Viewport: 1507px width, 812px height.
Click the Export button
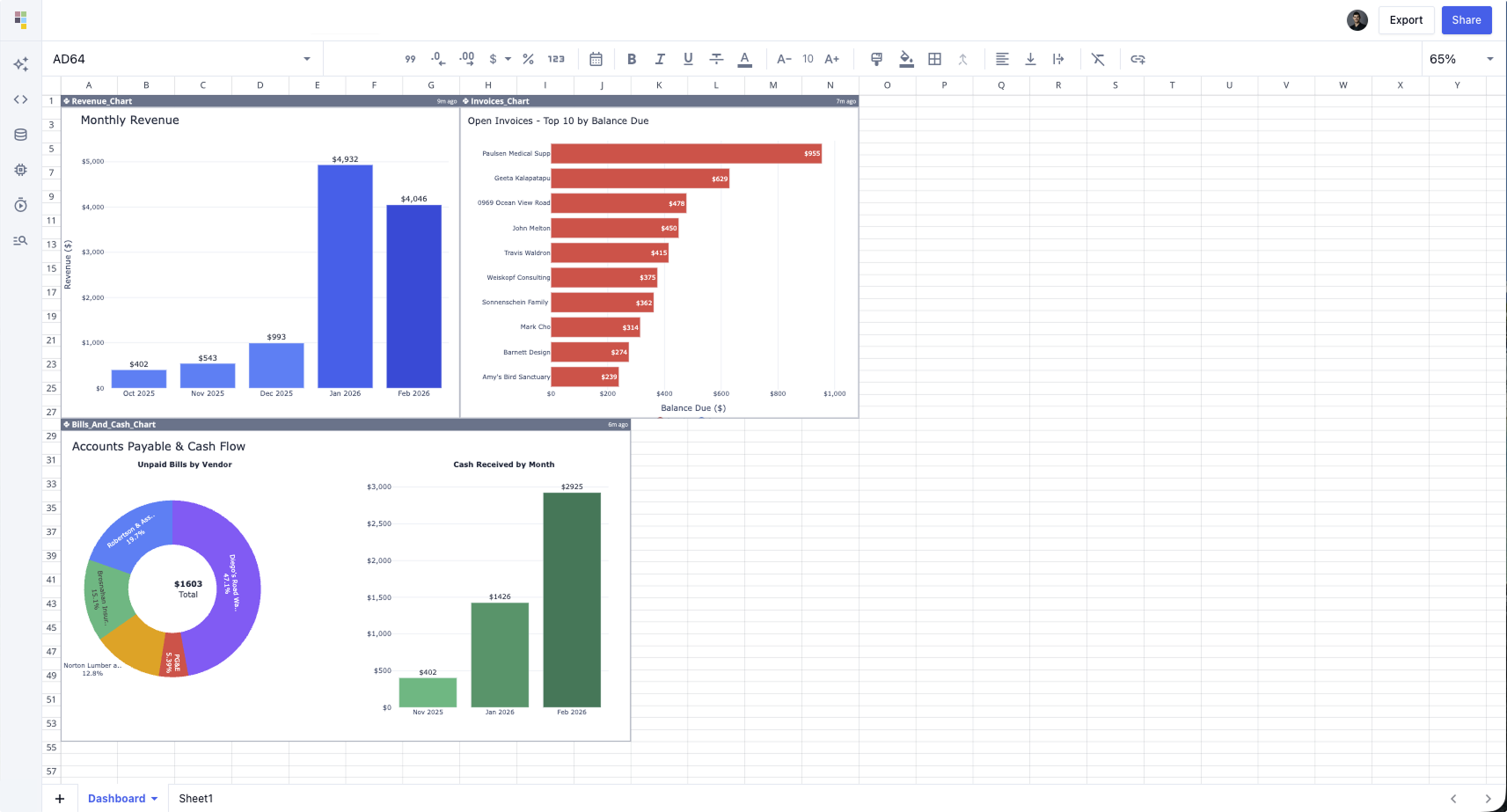[1406, 20]
